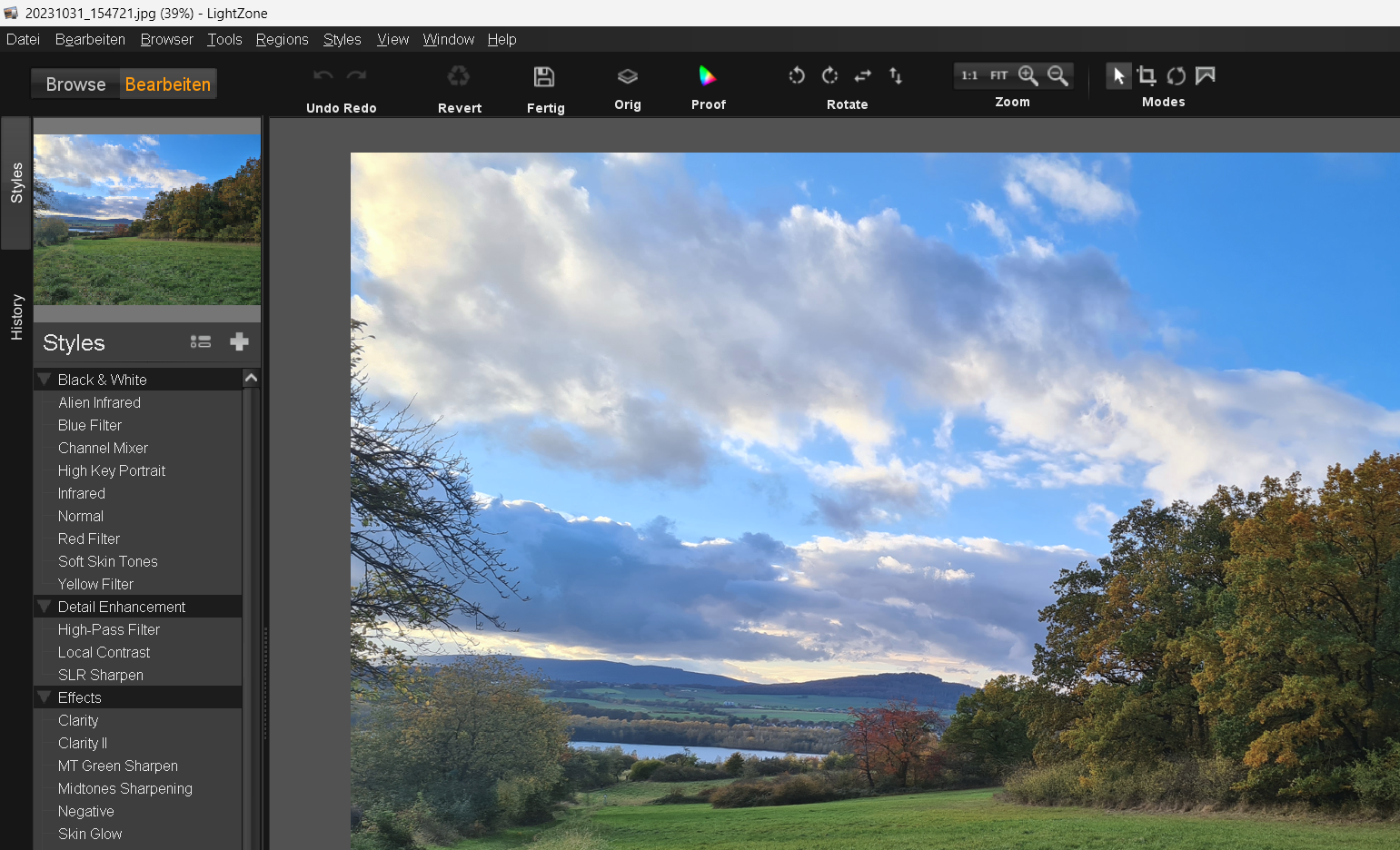Collapse the Effects style group
This screenshot has width=1400, height=850.
(x=44, y=697)
